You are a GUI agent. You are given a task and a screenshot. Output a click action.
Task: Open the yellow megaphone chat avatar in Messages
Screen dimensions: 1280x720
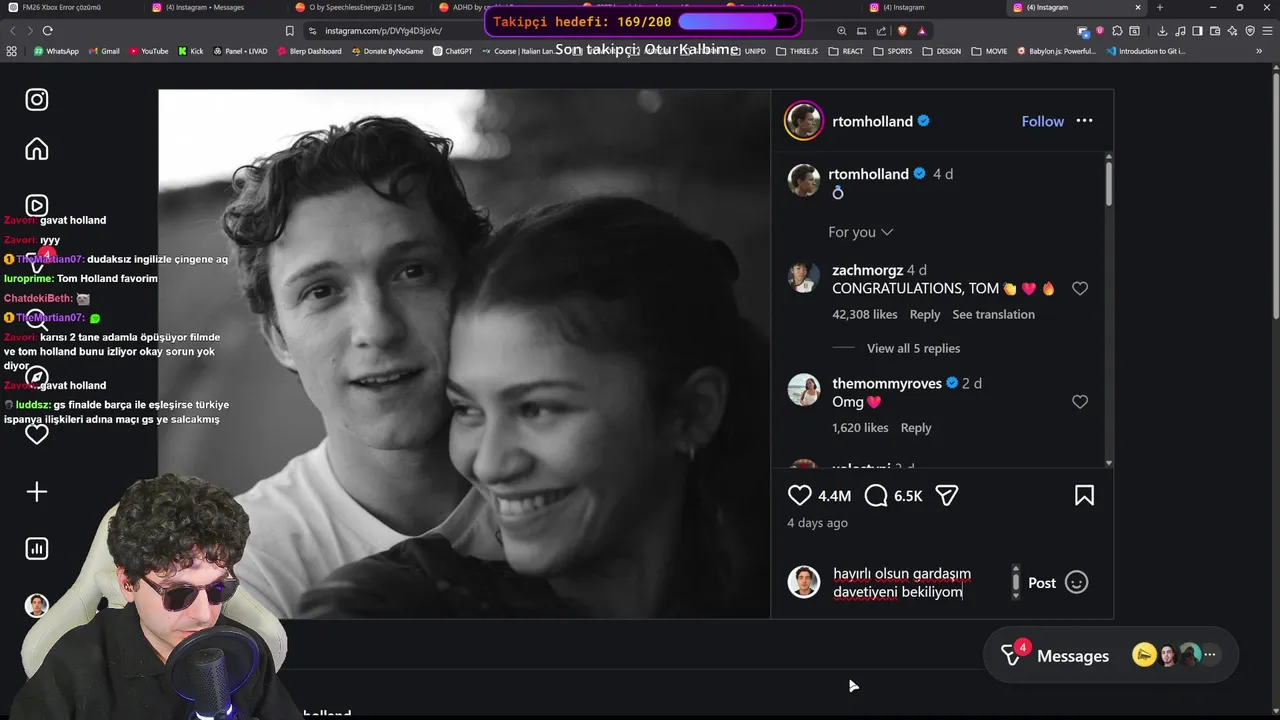[x=1144, y=655]
